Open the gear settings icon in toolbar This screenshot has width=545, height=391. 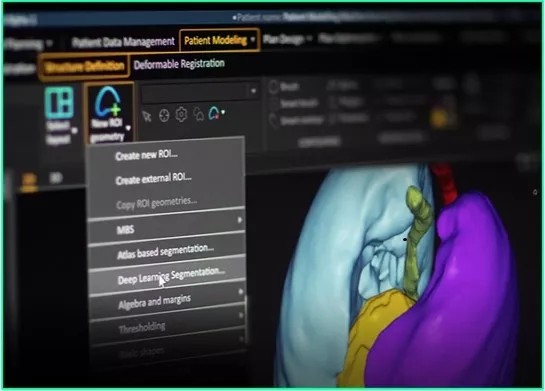(181, 114)
